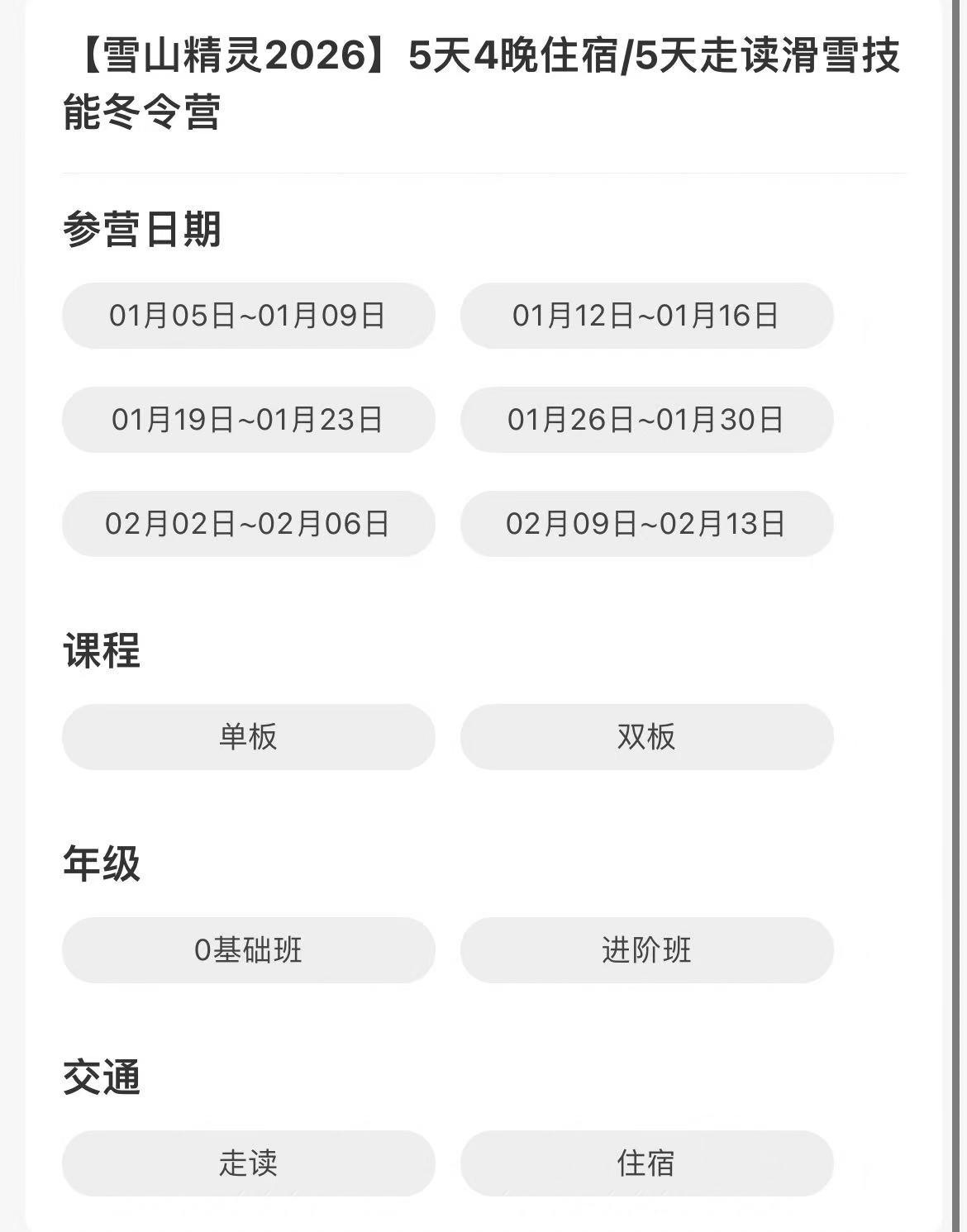Select camp dates 01月26日~01月30日
The height and width of the screenshot is (1232, 967).
pos(646,420)
